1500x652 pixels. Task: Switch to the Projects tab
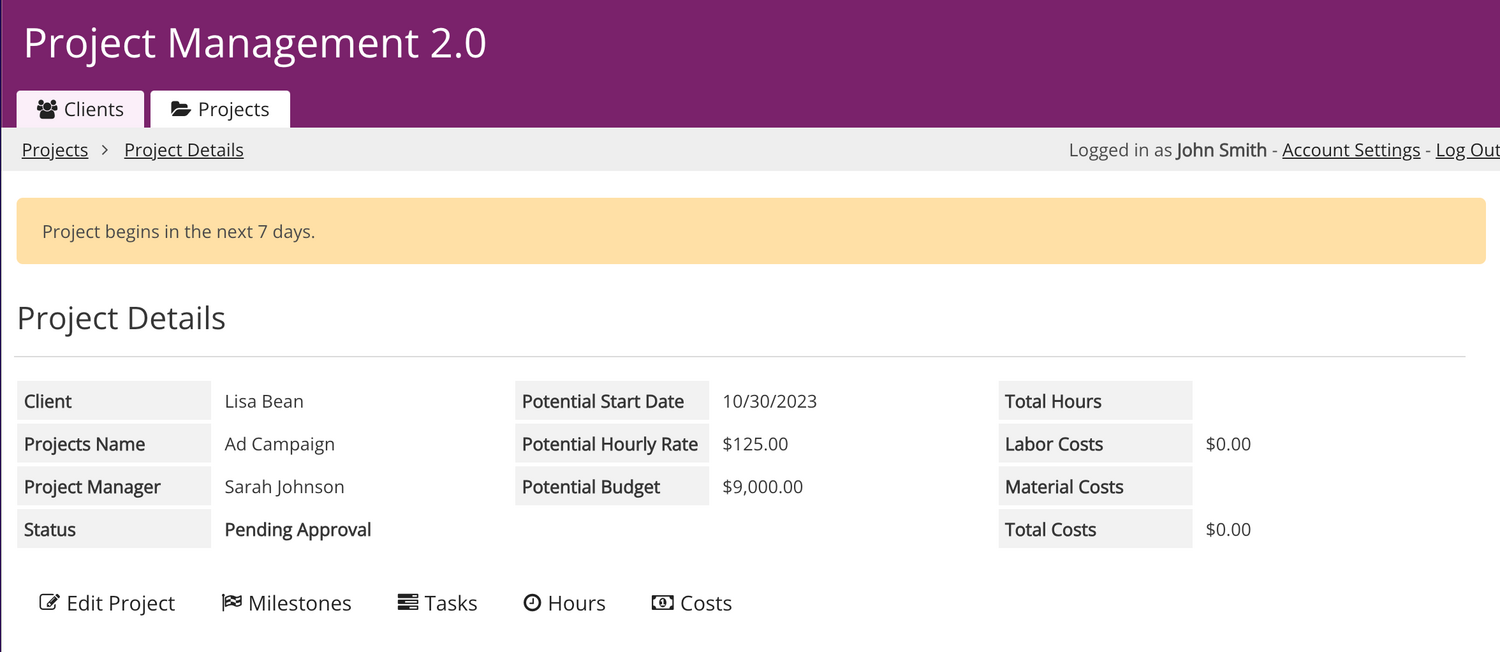[220, 109]
